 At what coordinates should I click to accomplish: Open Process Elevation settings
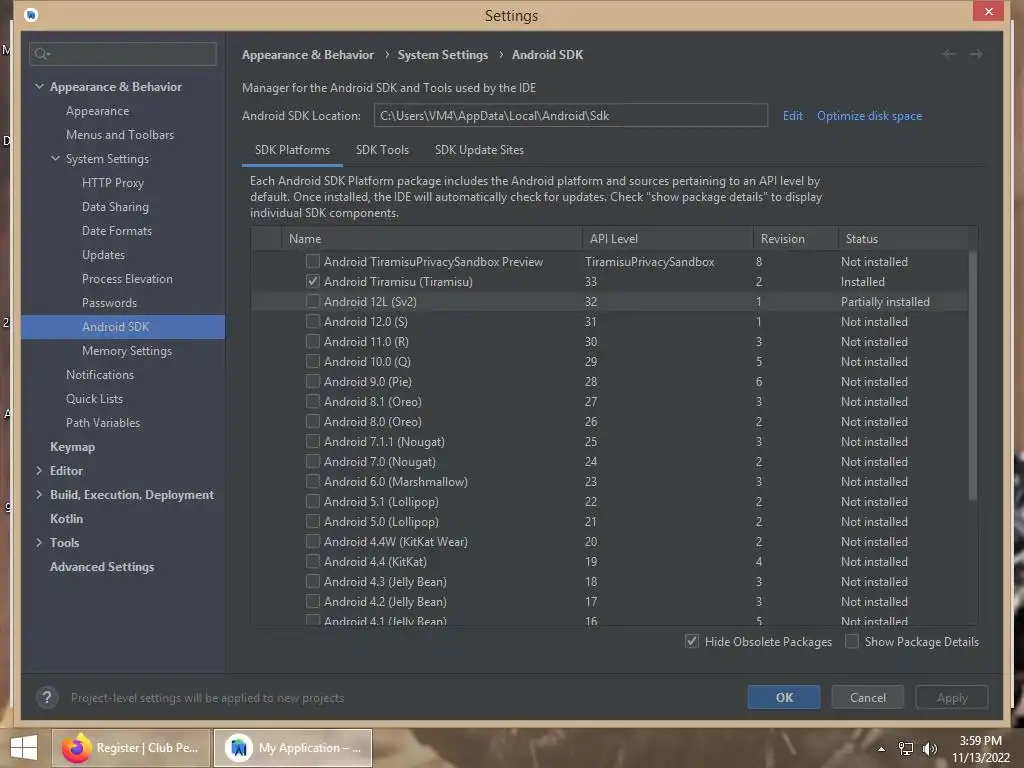coord(127,278)
